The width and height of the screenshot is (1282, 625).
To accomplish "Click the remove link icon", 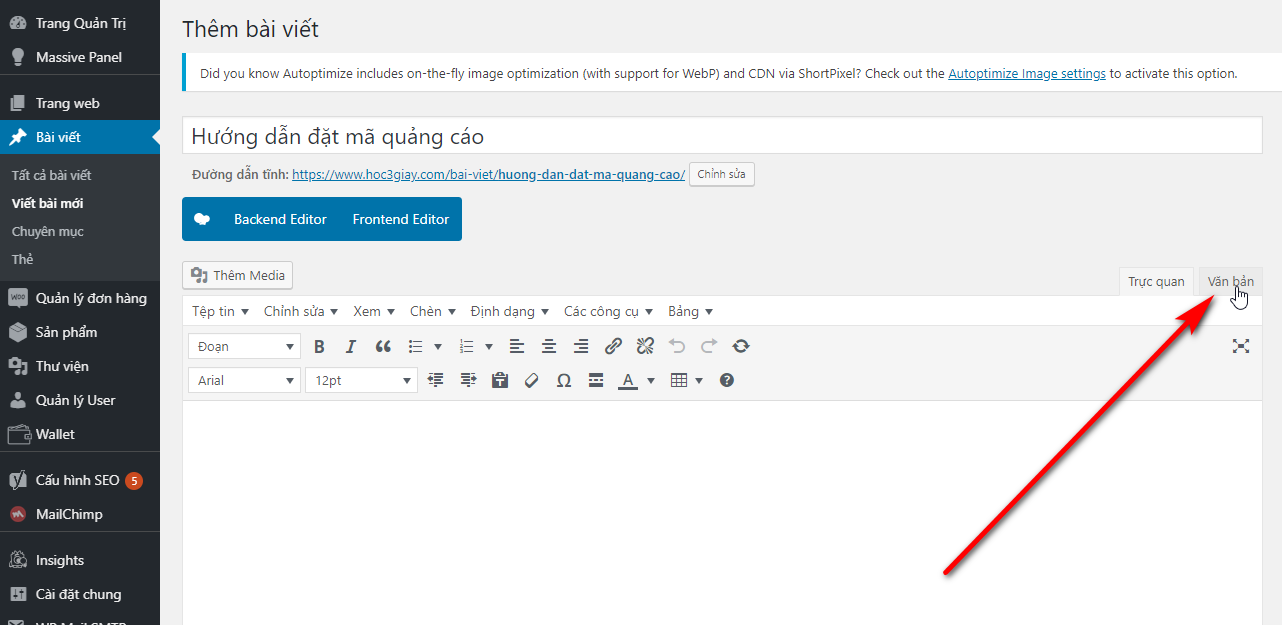I will [645, 347].
